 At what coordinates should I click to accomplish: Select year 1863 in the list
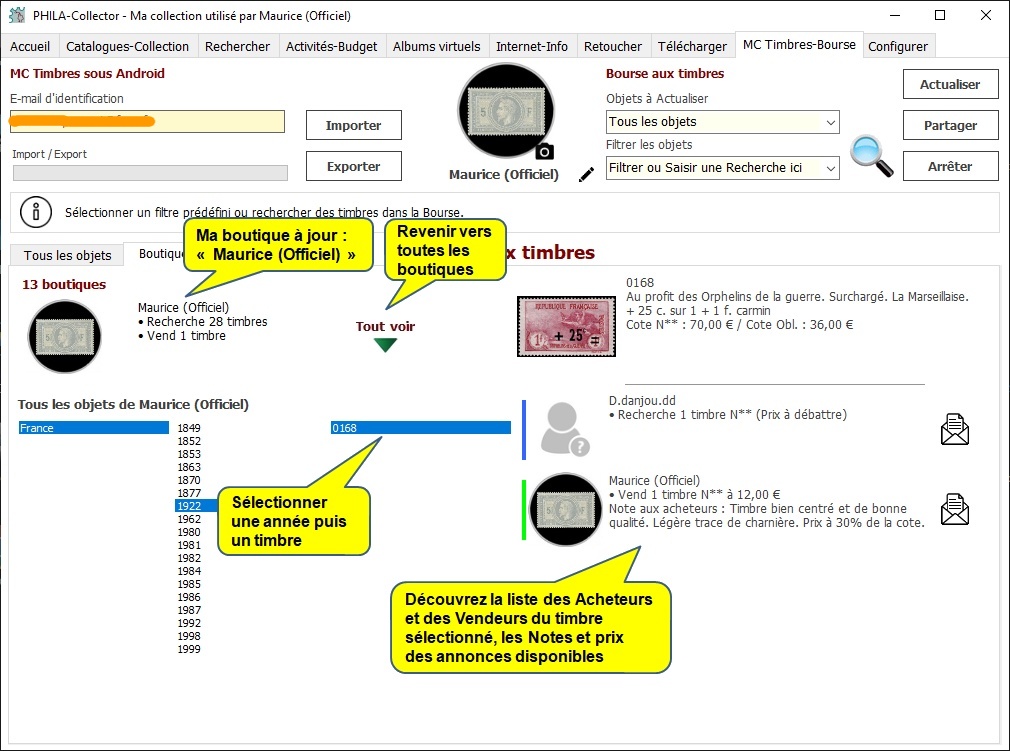coord(189,467)
